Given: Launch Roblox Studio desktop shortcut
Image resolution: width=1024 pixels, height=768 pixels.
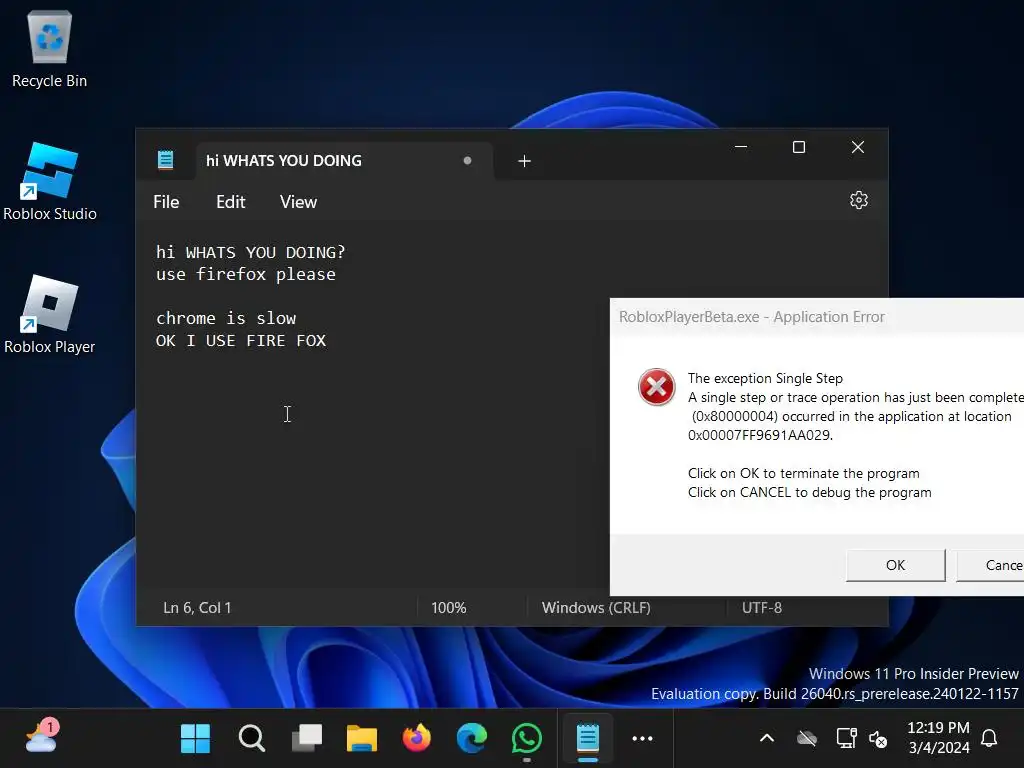Looking at the screenshot, I should 50,182.
